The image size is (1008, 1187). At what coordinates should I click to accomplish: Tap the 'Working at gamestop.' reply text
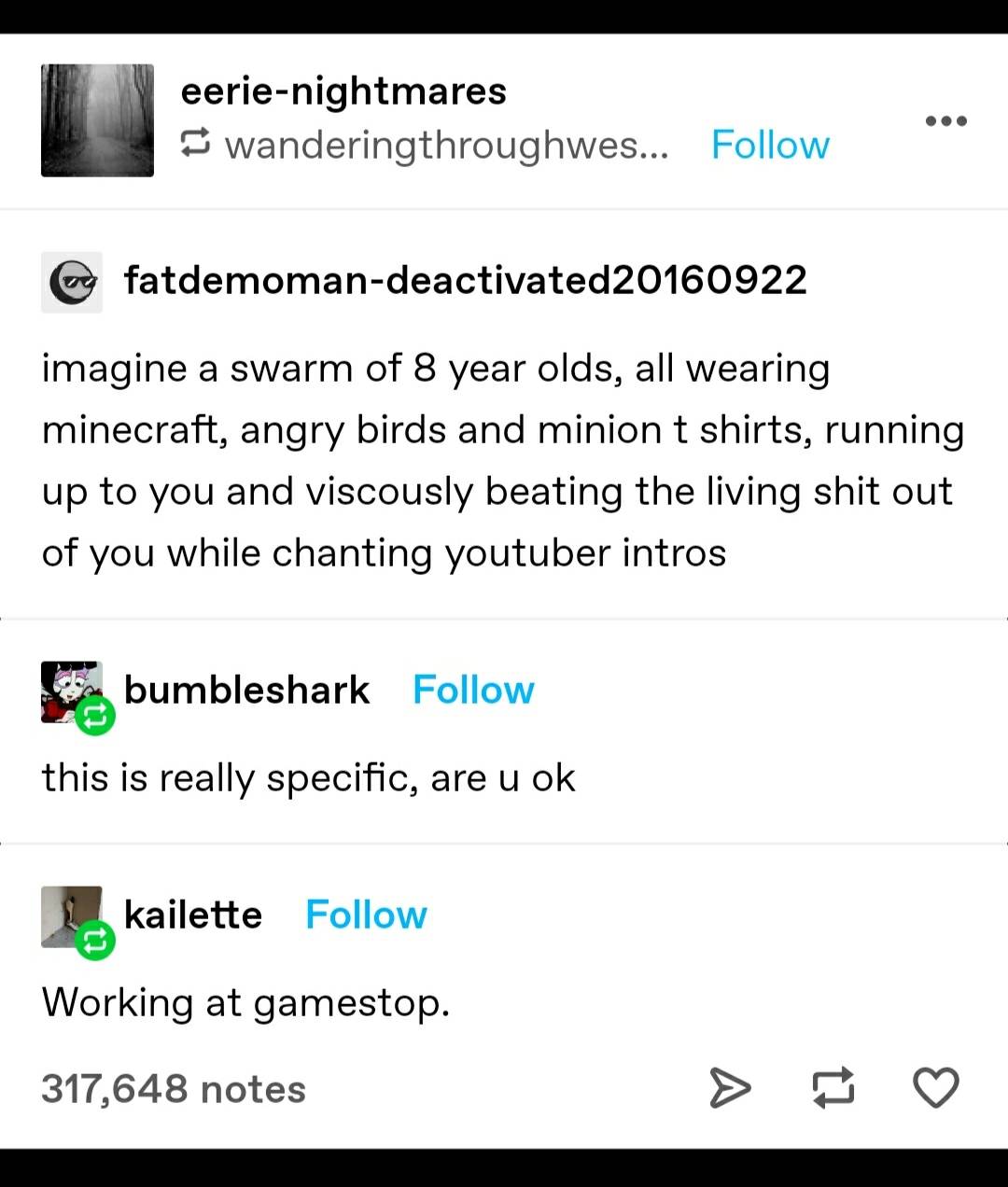(x=245, y=1004)
